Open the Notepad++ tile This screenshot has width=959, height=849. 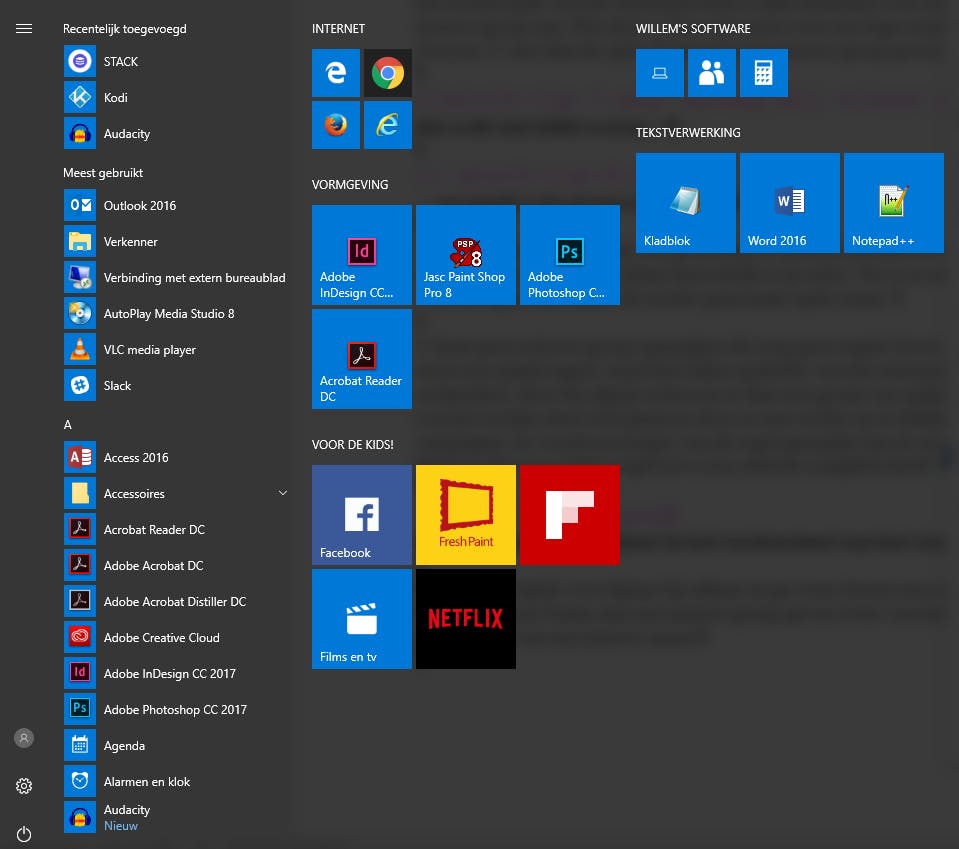[x=893, y=202]
